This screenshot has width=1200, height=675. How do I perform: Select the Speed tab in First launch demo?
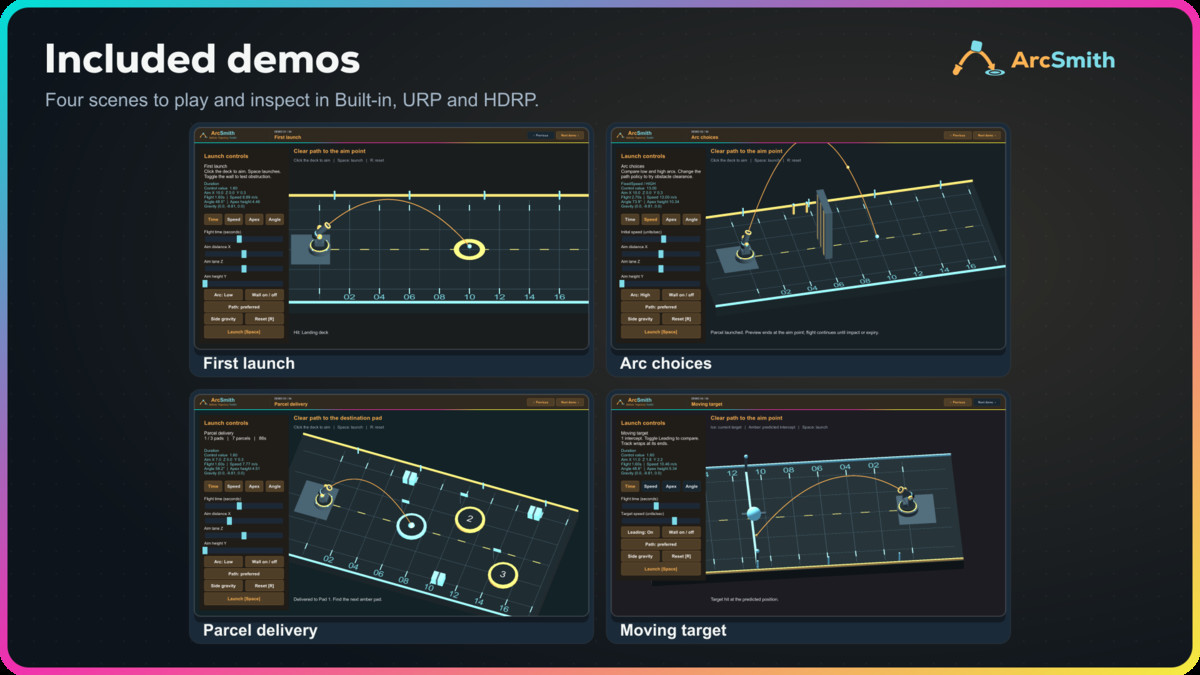(x=234, y=219)
